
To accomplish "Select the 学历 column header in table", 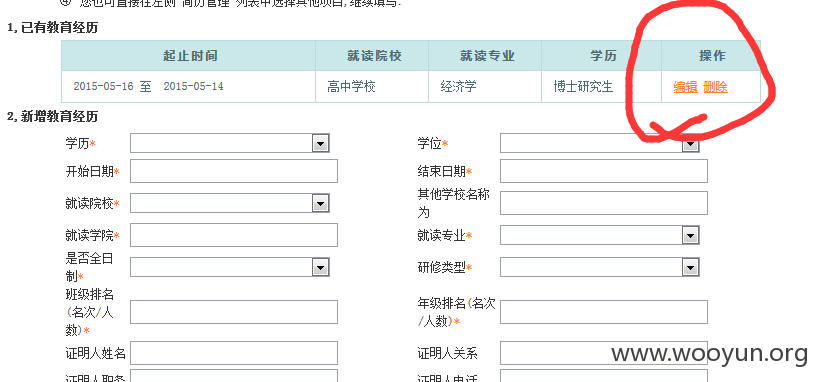I will click(x=602, y=56).
